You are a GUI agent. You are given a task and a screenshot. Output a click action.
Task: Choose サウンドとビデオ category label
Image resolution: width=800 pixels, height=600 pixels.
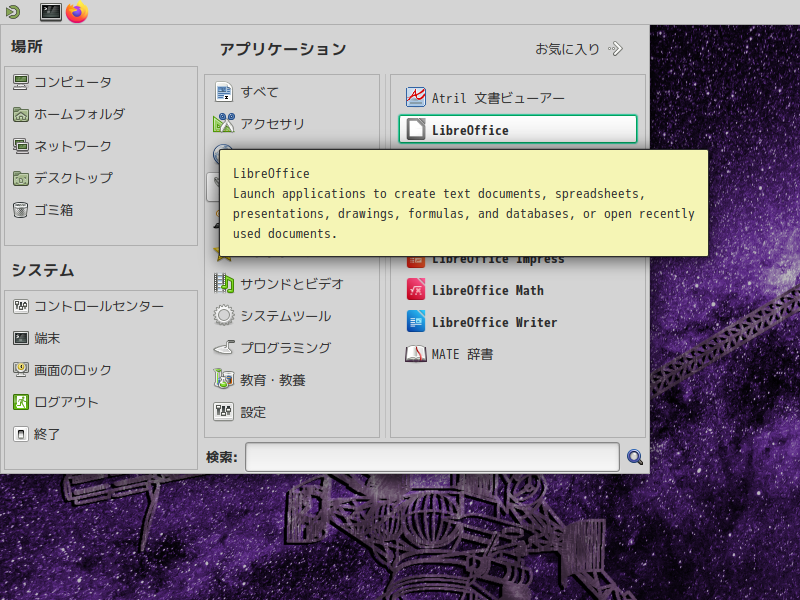click(292, 284)
